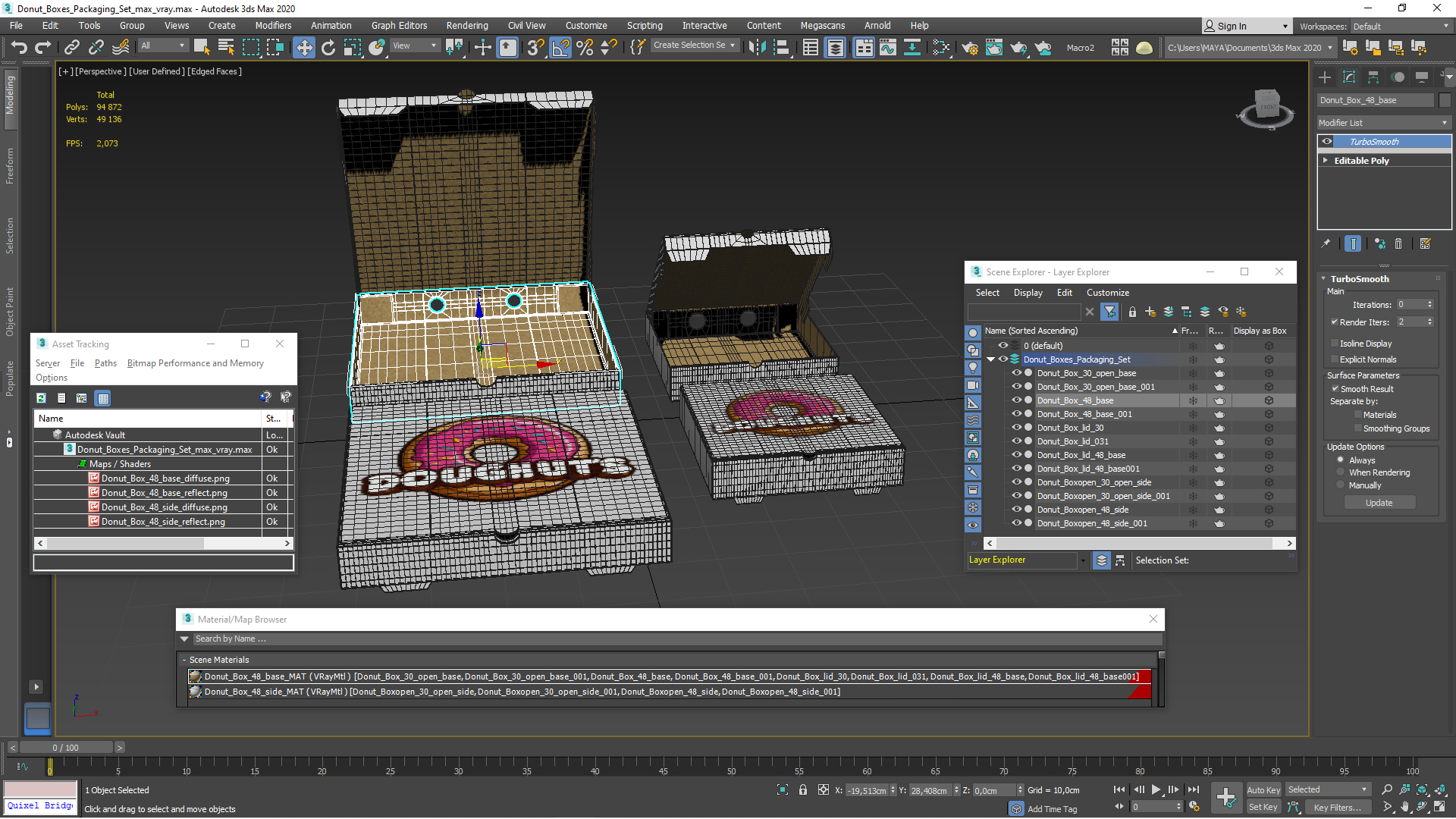Click the object color swatch beside name
Viewport: 1456px width, 819px height.
[1445, 100]
